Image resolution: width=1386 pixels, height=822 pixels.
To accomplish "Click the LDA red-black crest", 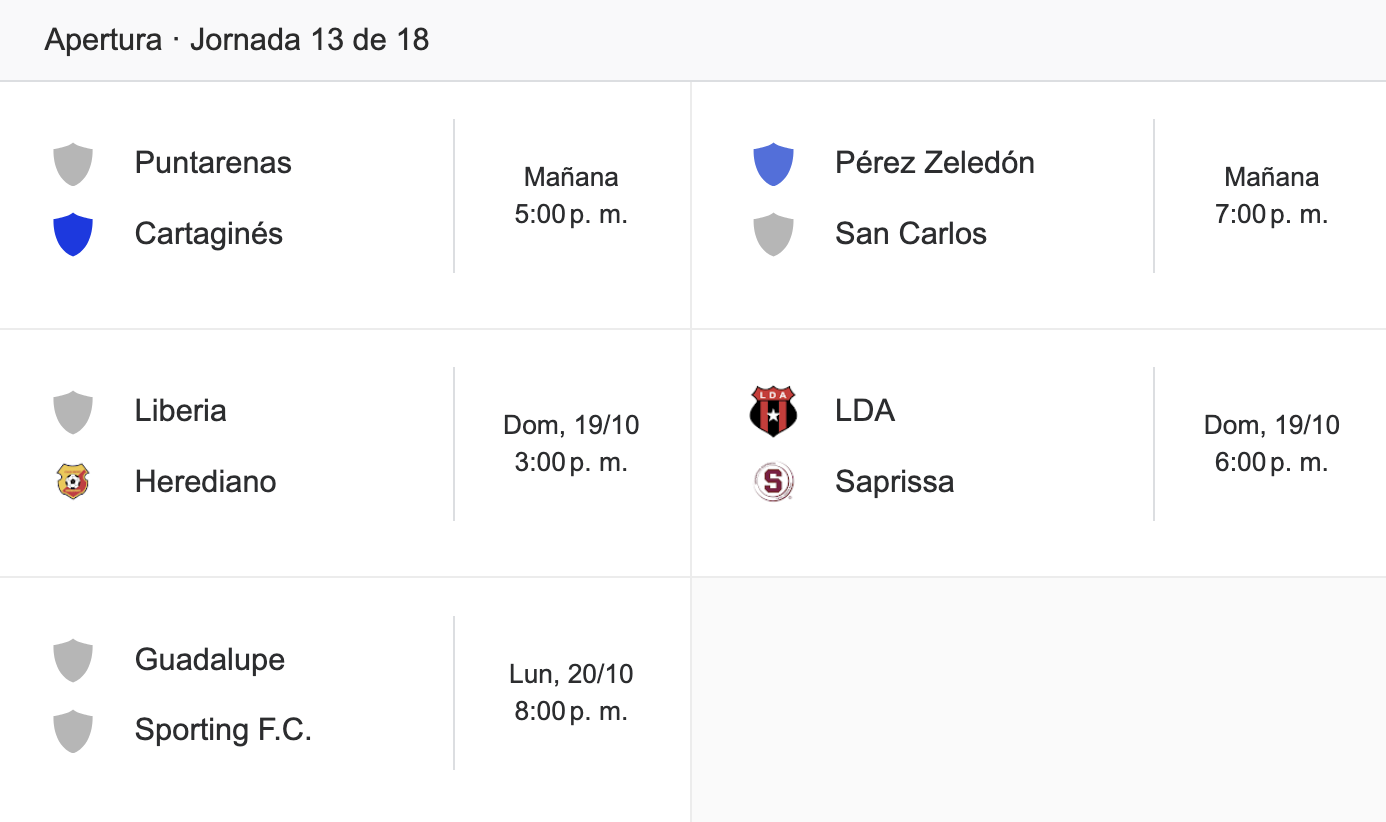I will click(x=773, y=412).
